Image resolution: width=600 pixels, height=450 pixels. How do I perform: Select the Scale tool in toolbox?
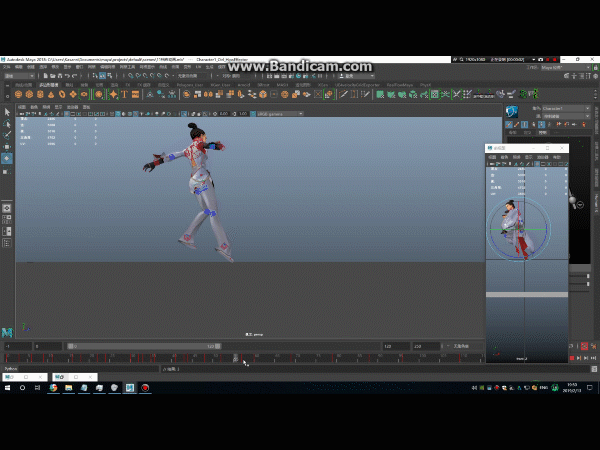tap(7, 171)
